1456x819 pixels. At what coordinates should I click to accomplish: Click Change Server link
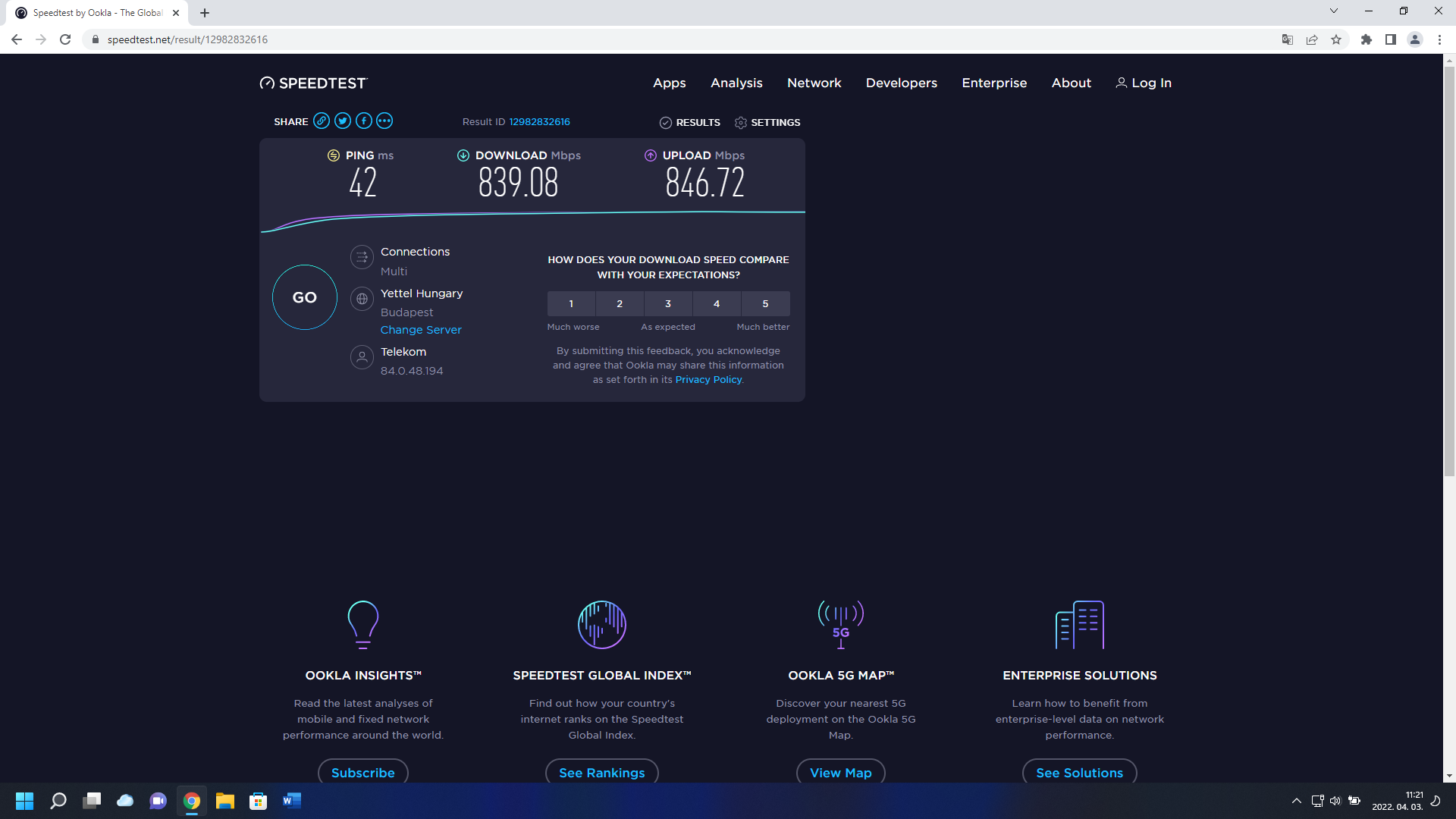[421, 330]
